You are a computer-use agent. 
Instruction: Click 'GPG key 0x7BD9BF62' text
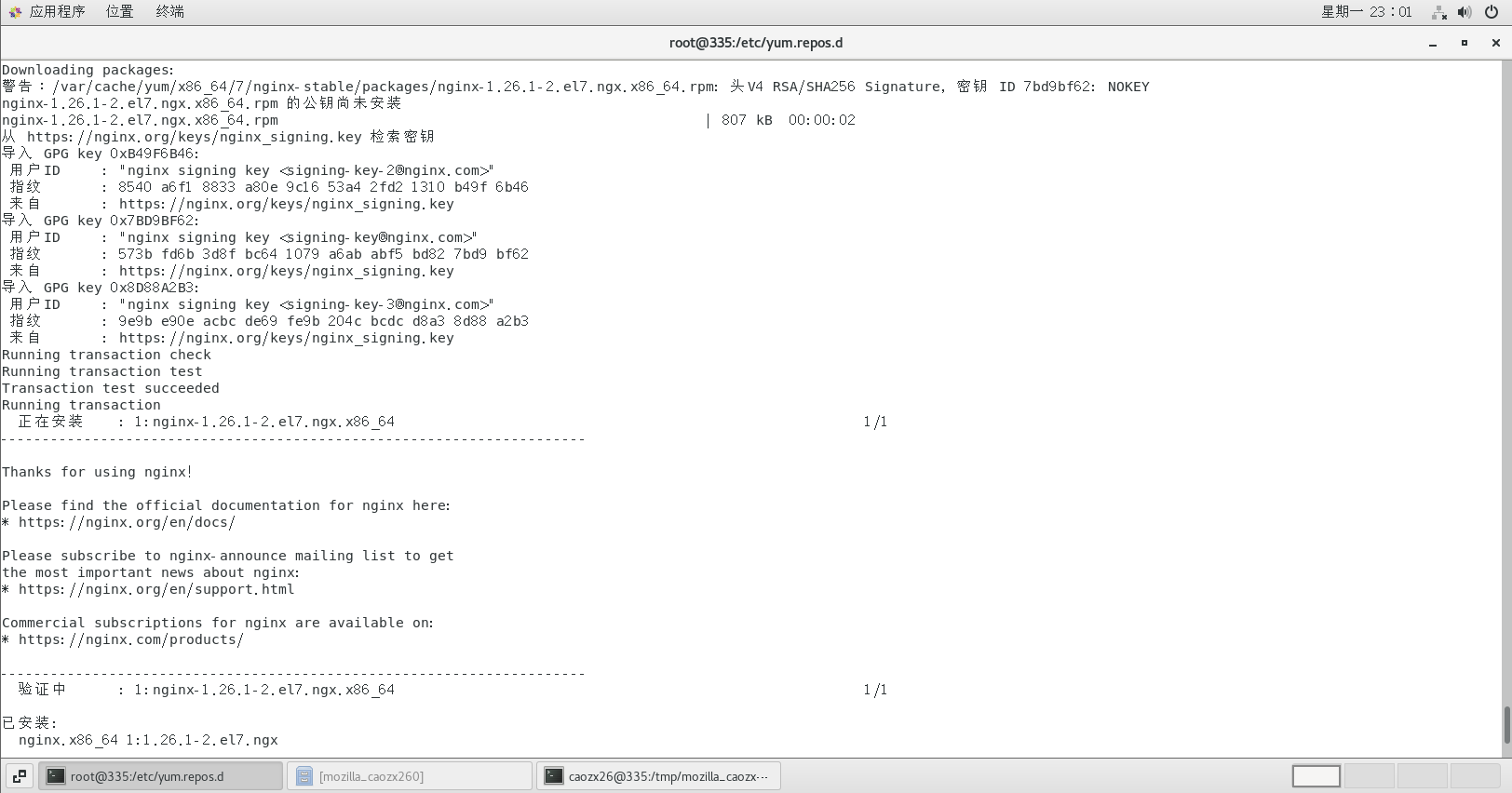point(121,221)
